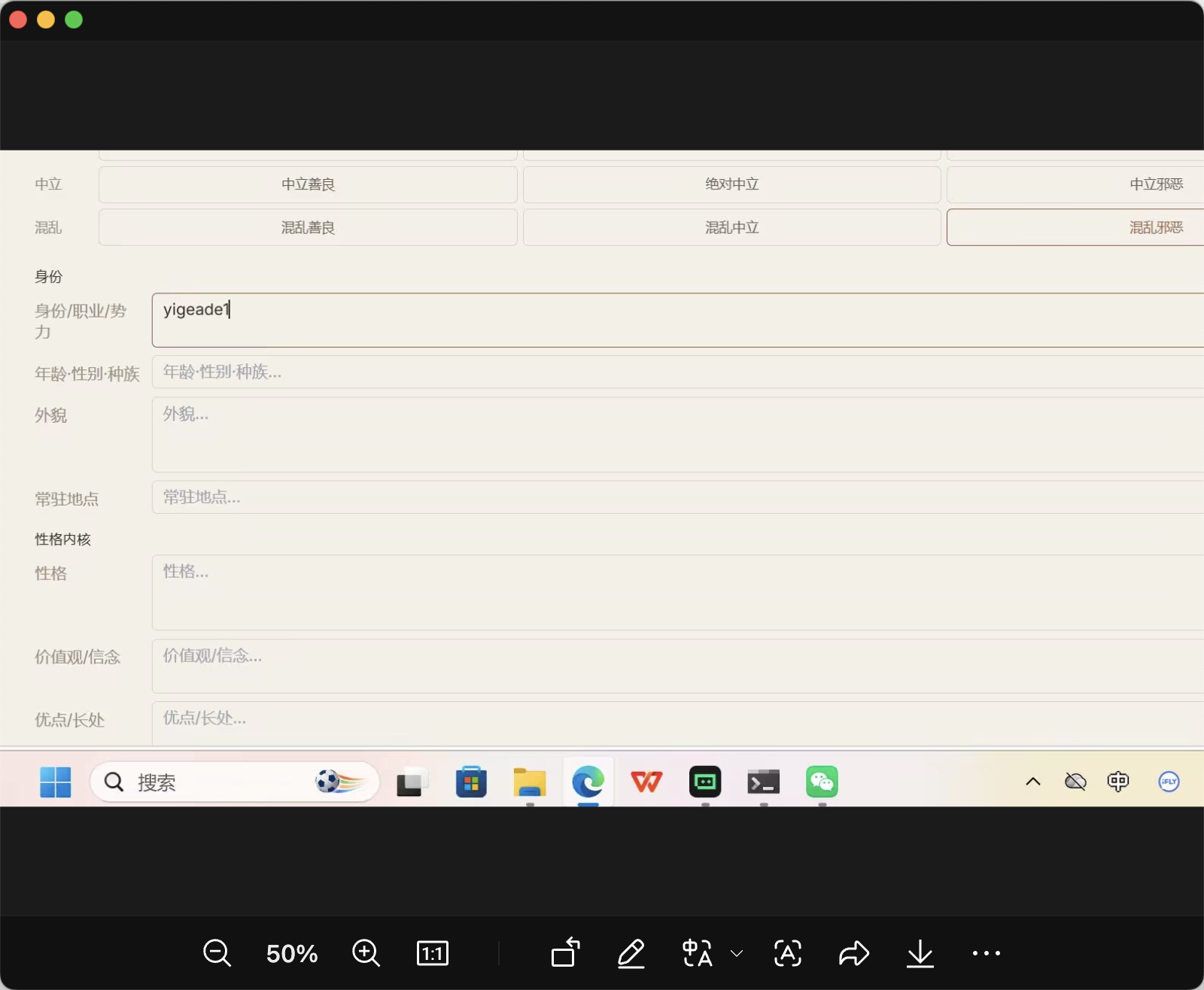Image resolution: width=1204 pixels, height=990 pixels.
Task: Activate the OCR text recognition icon
Action: [788, 953]
